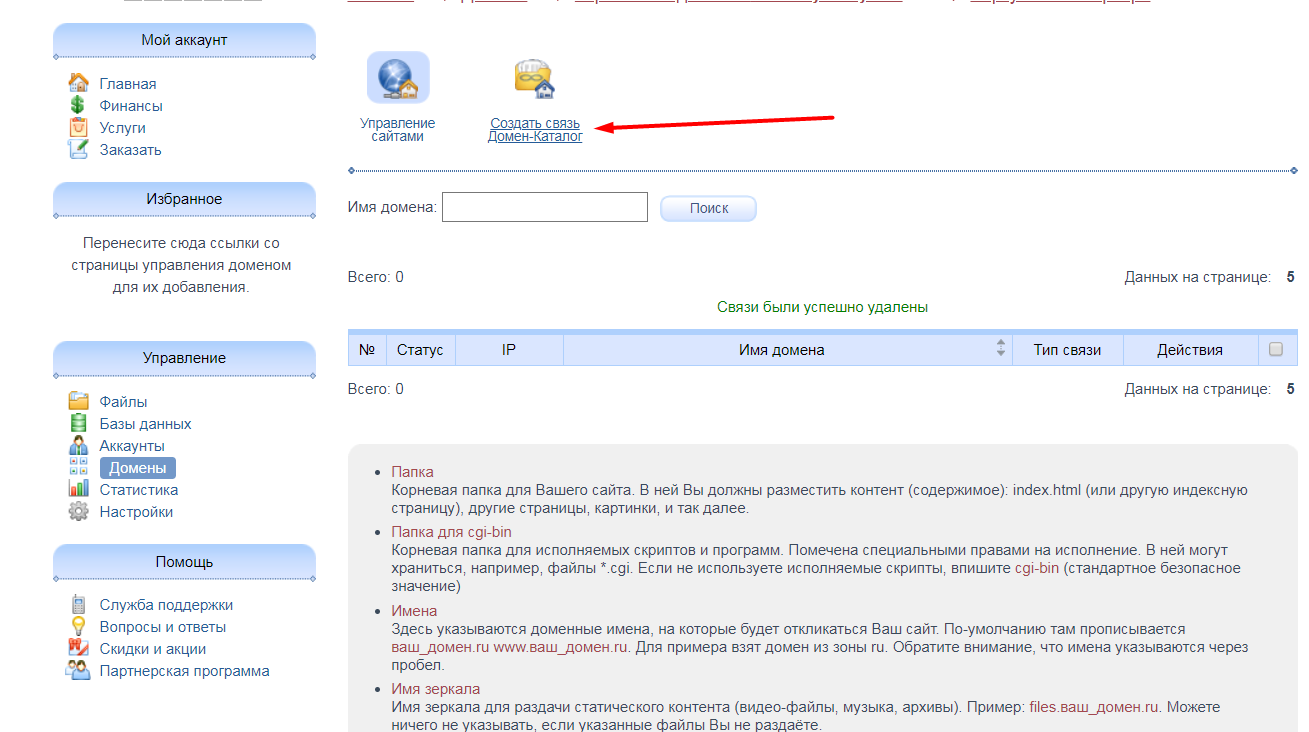Focus the Имя домена search field
Viewport: 1309px width, 732px height.
tap(545, 207)
